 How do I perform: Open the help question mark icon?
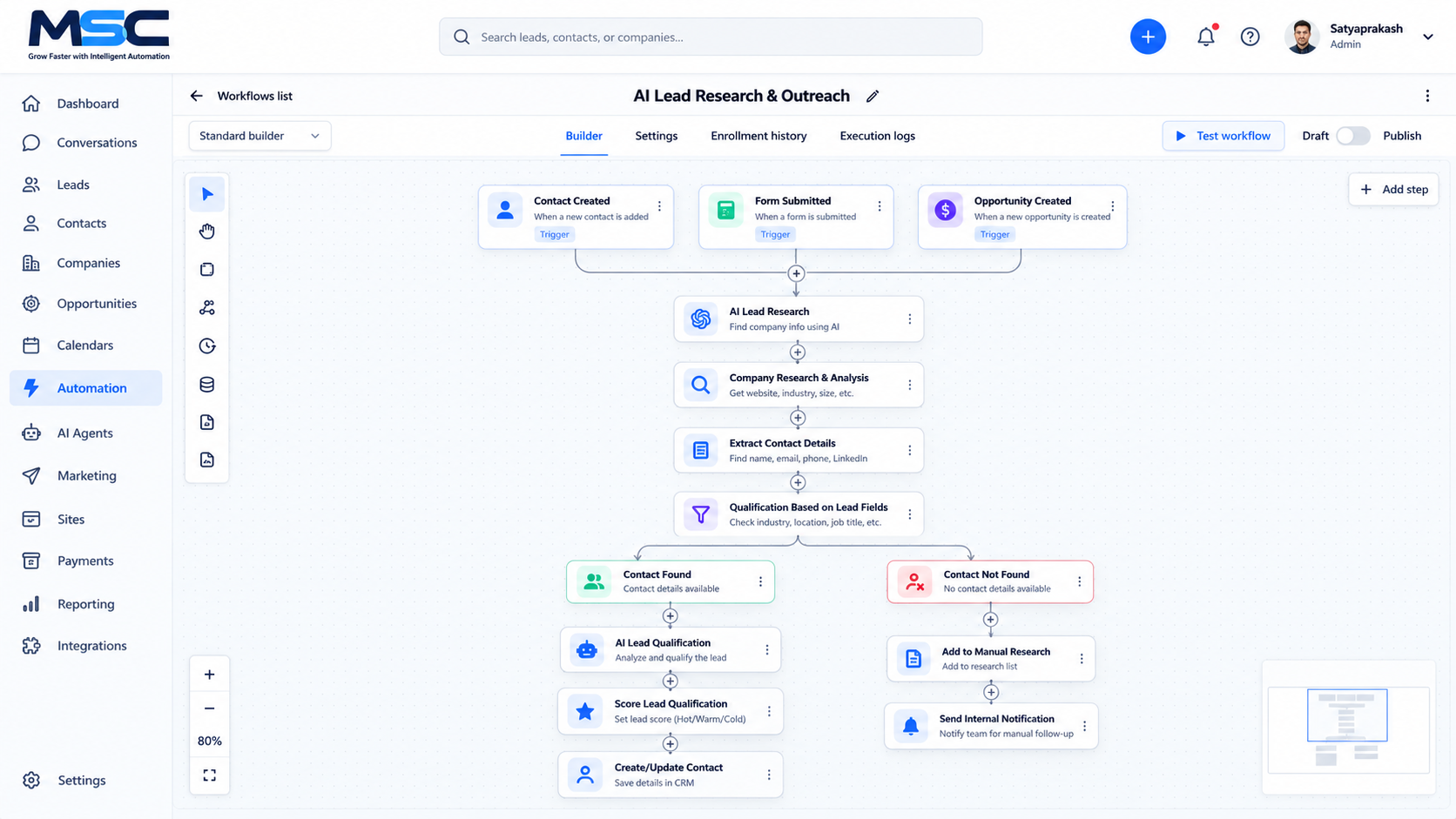pyautogui.click(x=1250, y=37)
